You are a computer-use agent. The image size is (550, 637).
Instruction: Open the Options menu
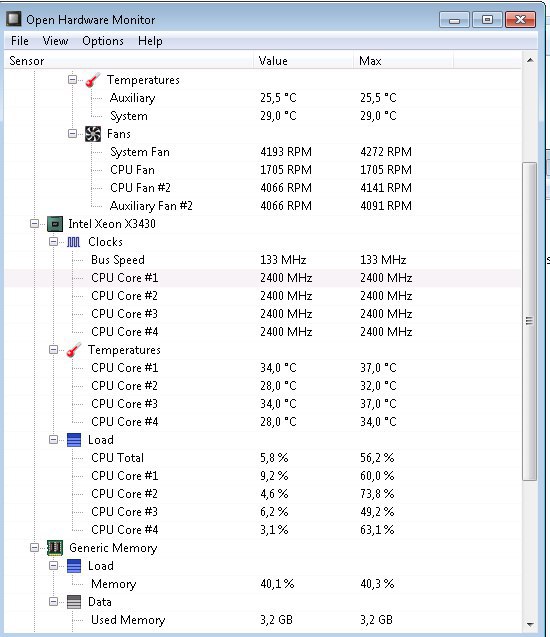(x=103, y=41)
